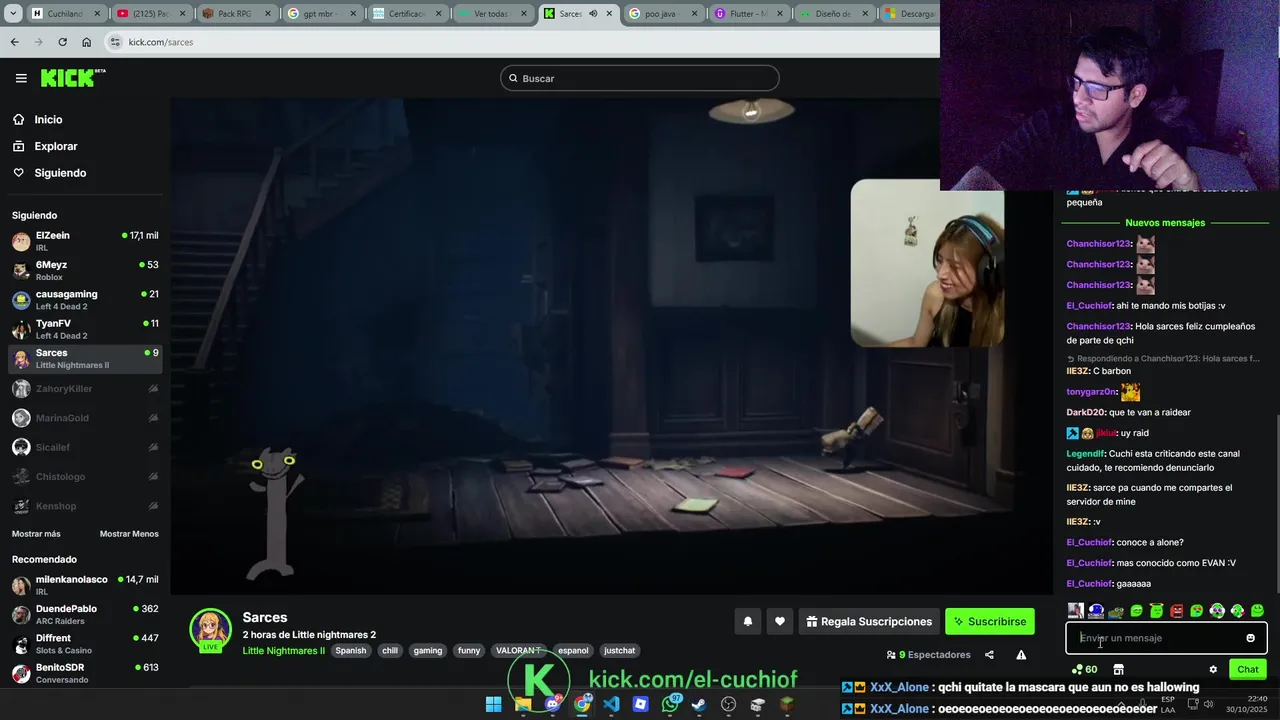Click the KICK logo

tap(72, 78)
